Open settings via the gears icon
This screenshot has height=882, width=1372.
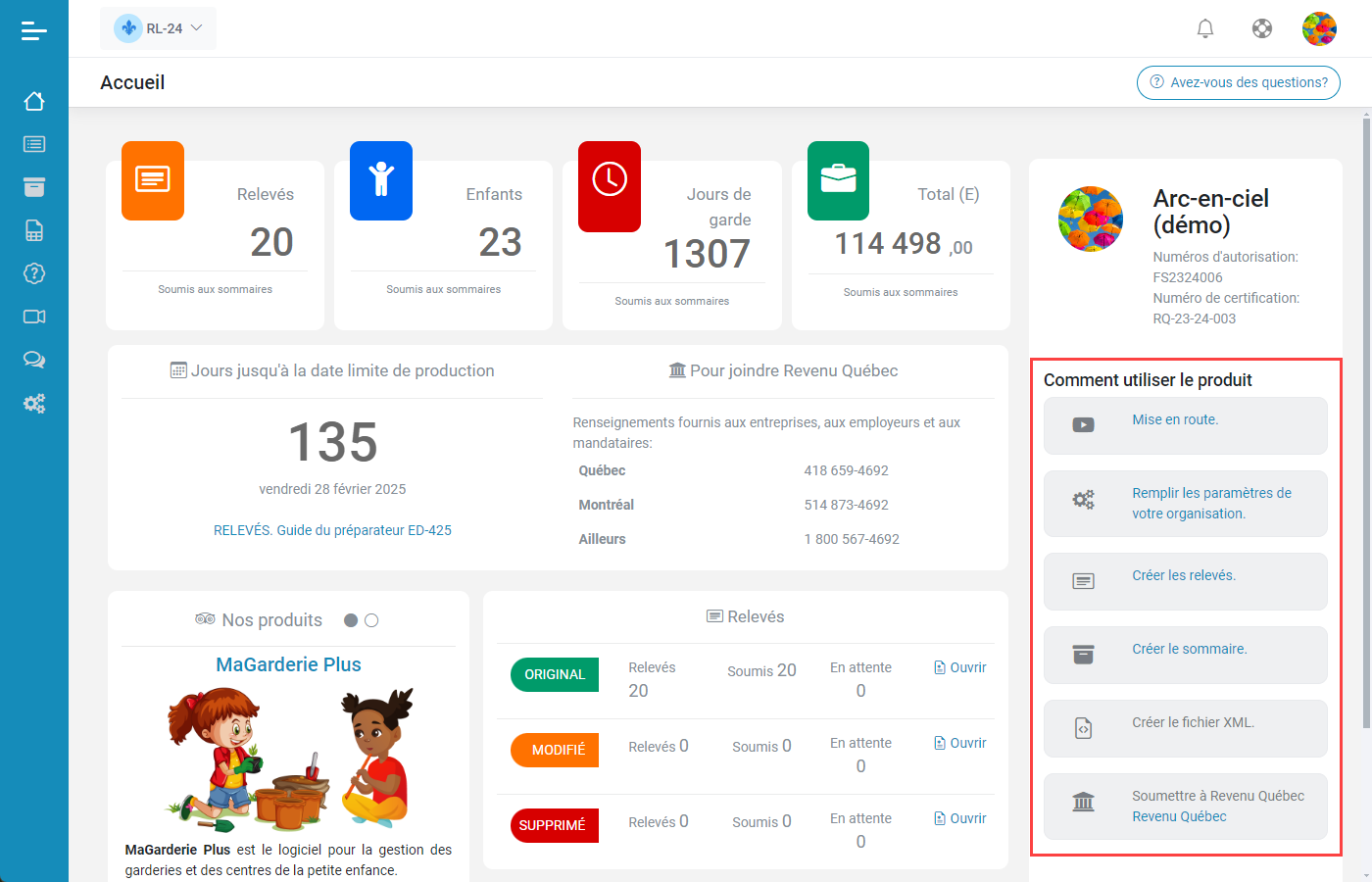point(34,403)
